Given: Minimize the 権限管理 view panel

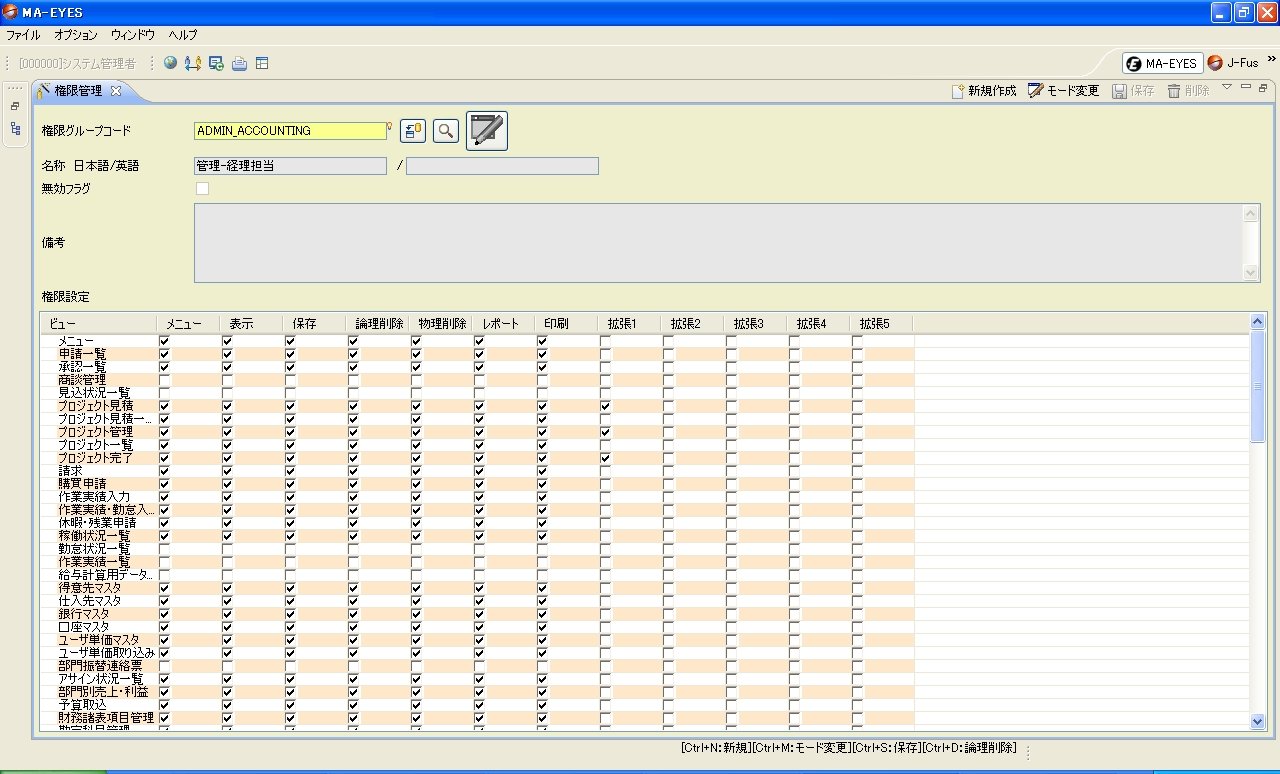Looking at the screenshot, I should coord(1245,87).
